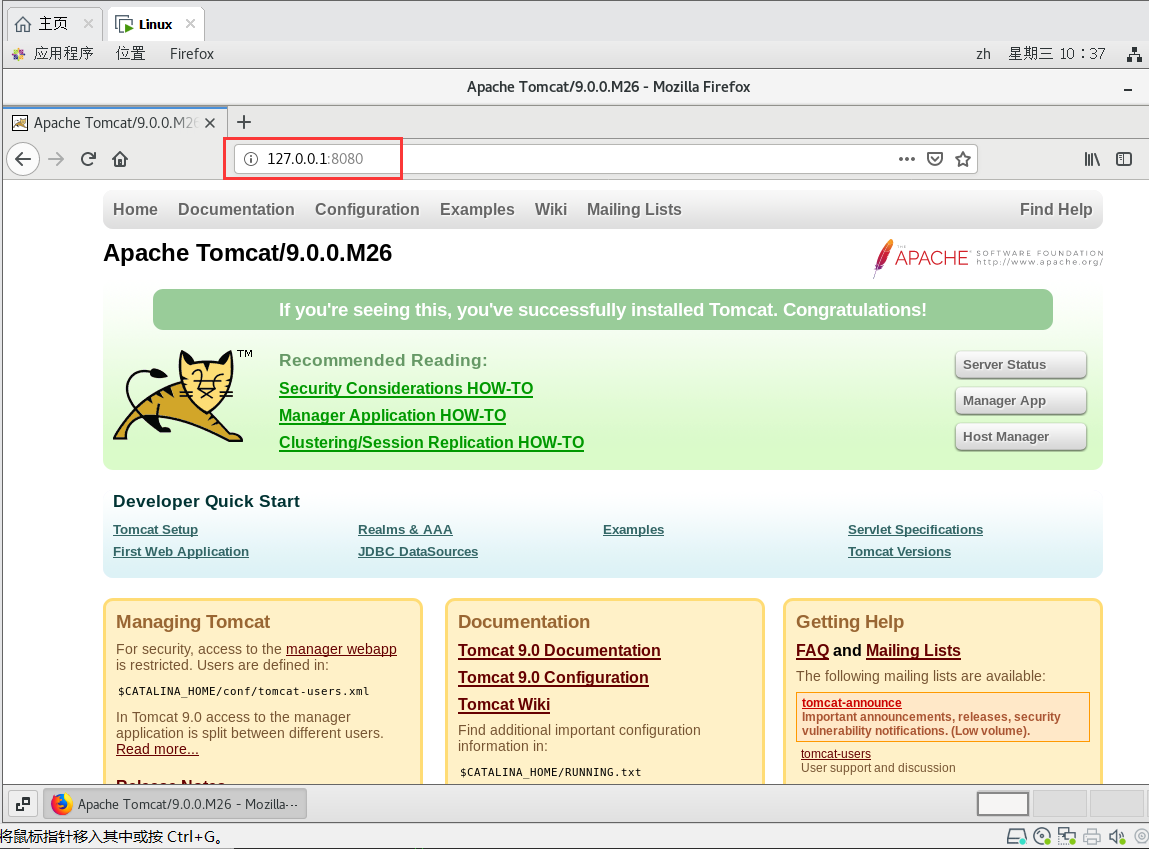Open Examples in Tomcat navigation bar

pos(477,210)
